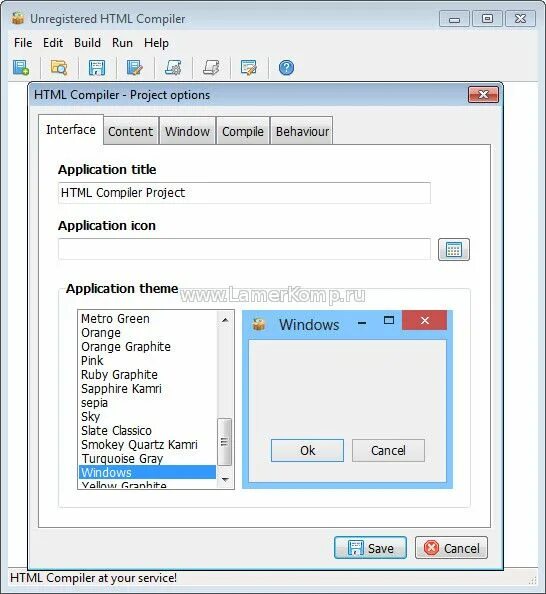Open the Build menu
Image resolution: width=546 pixels, height=594 pixels.
pyautogui.click(x=88, y=43)
